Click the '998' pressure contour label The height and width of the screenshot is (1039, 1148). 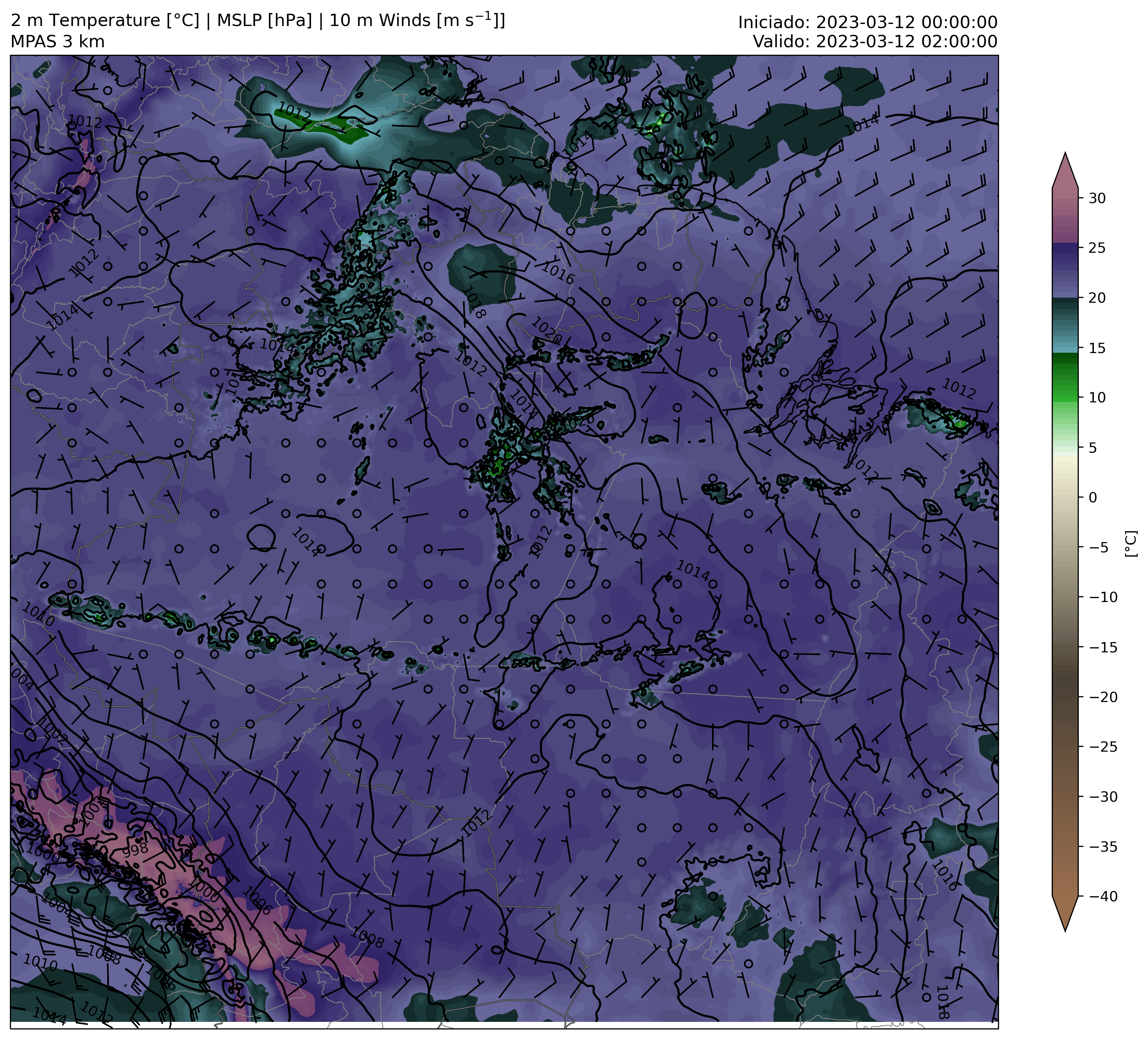tap(135, 851)
